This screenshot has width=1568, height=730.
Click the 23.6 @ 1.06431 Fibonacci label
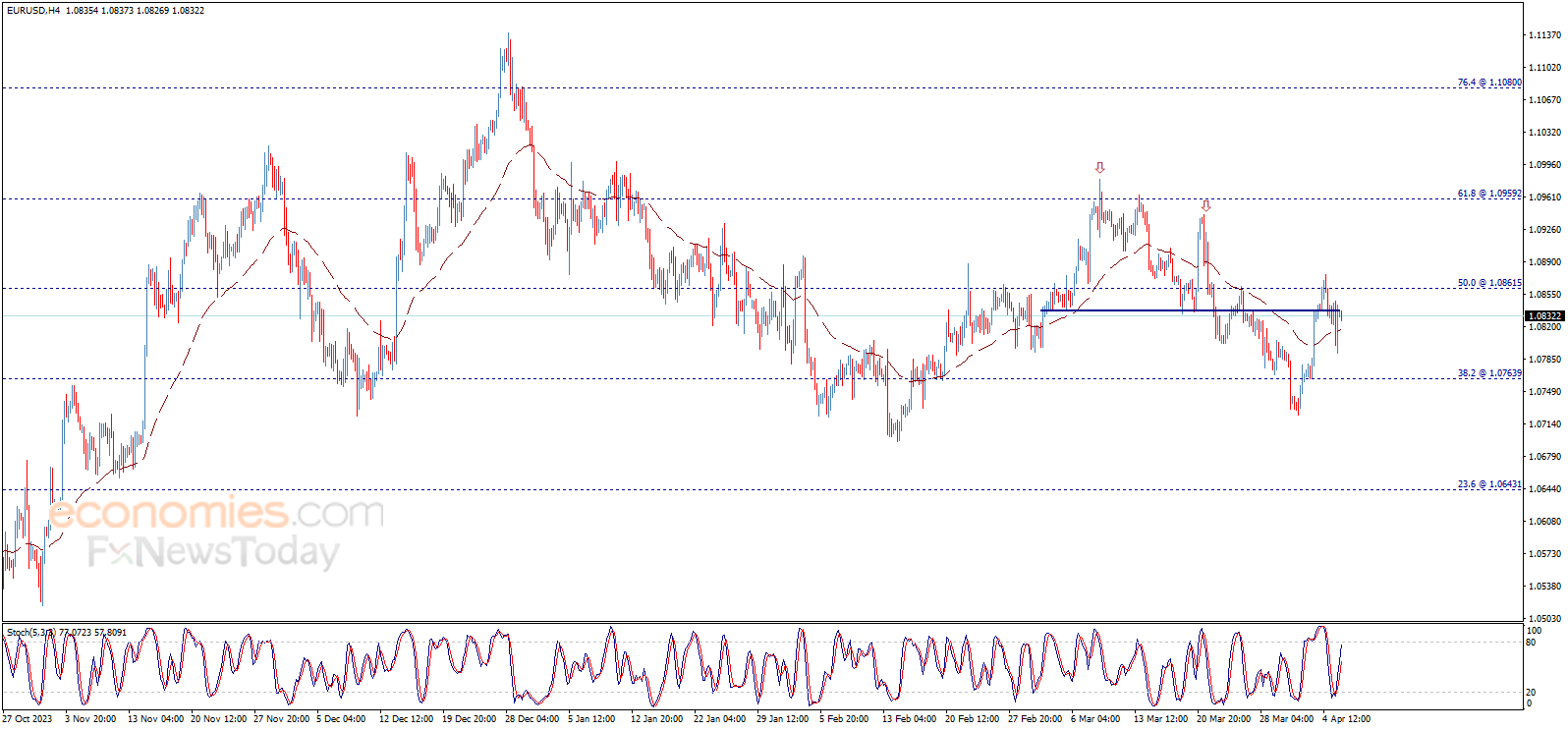coord(1489,484)
